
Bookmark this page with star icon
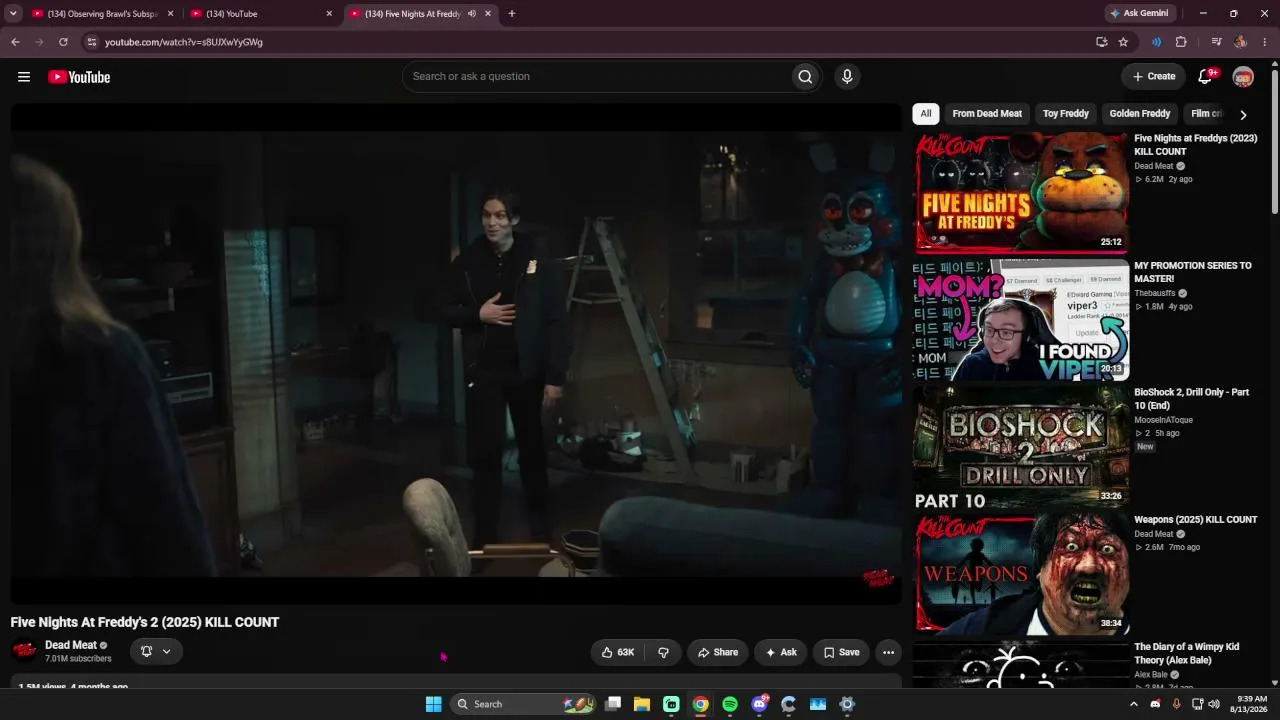coord(1123,42)
